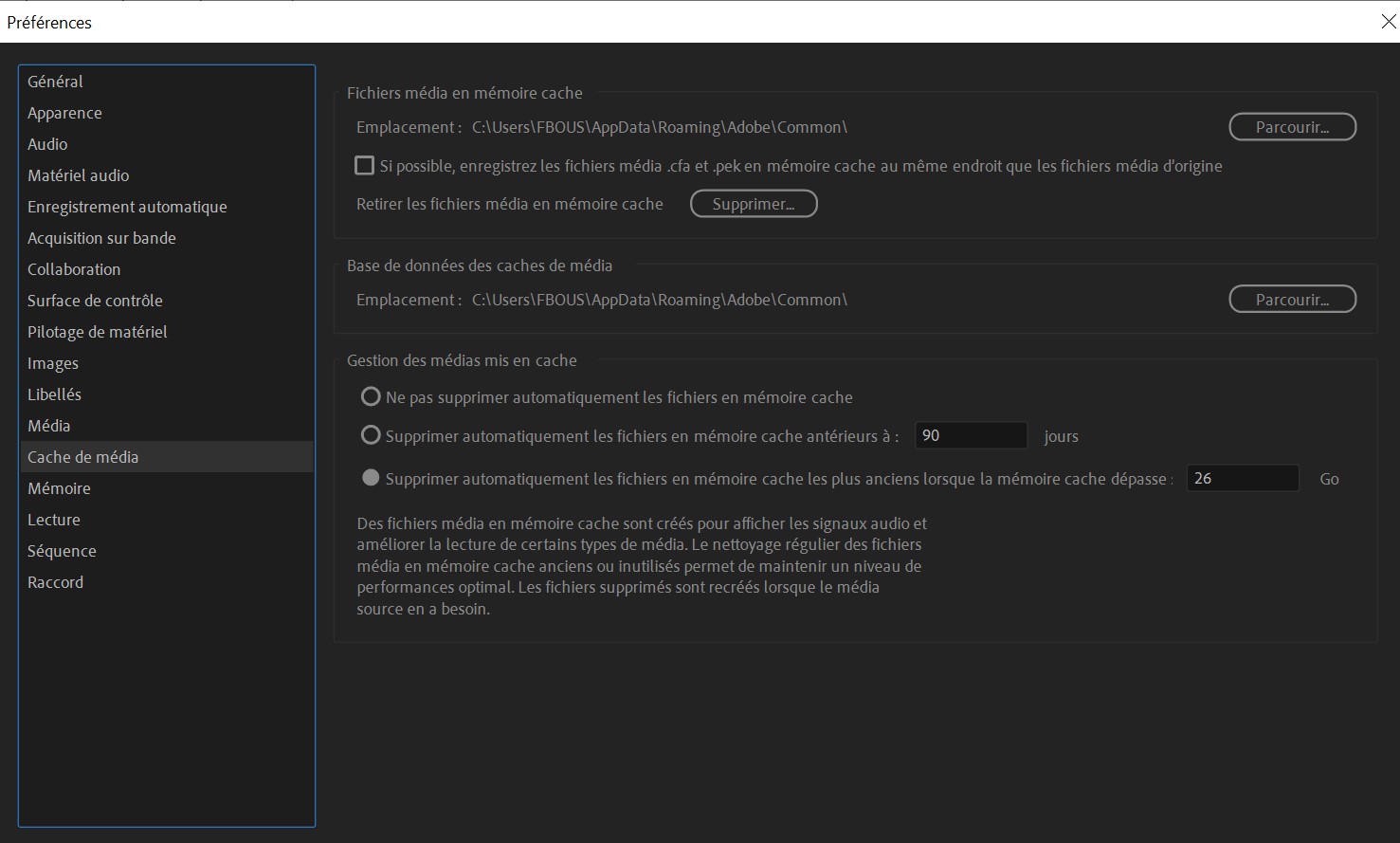Open the Apparence preferences category
Viewport: 1400px width, 843px height.
click(x=64, y=113)
